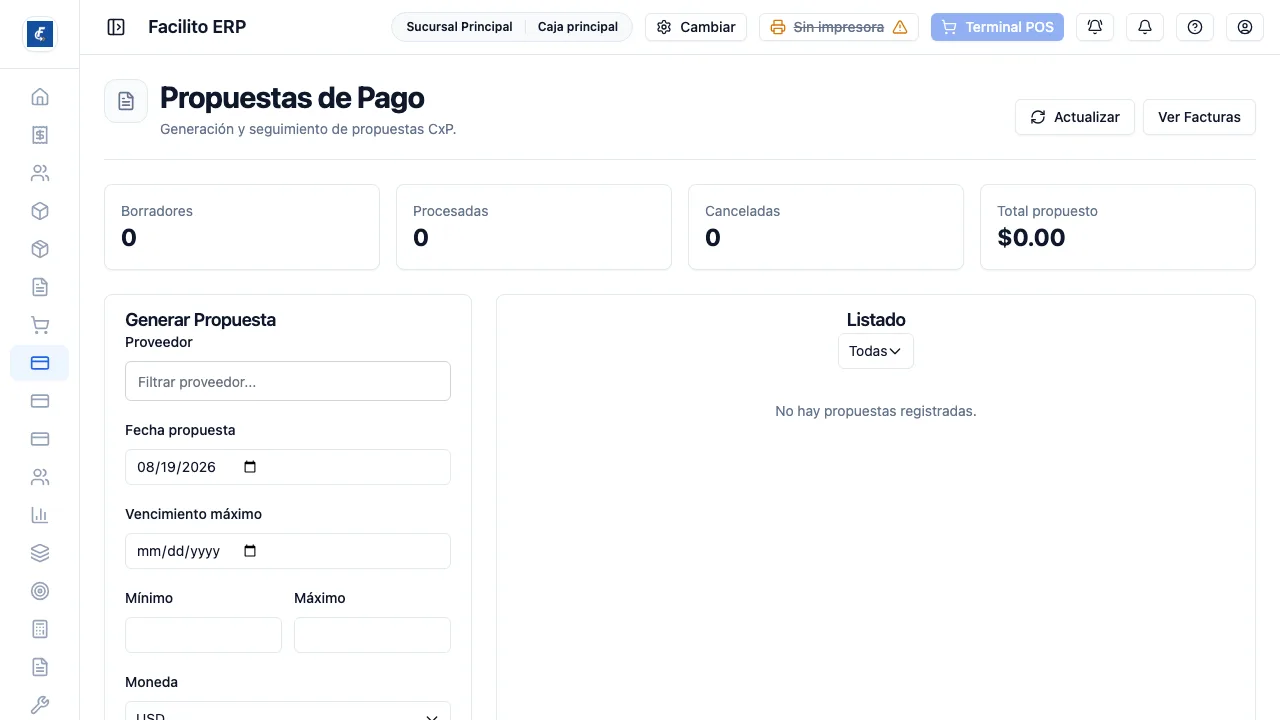Click the Cambiar button
The height and width of the screenshot is (720, 1280).
tap(696, 27)
